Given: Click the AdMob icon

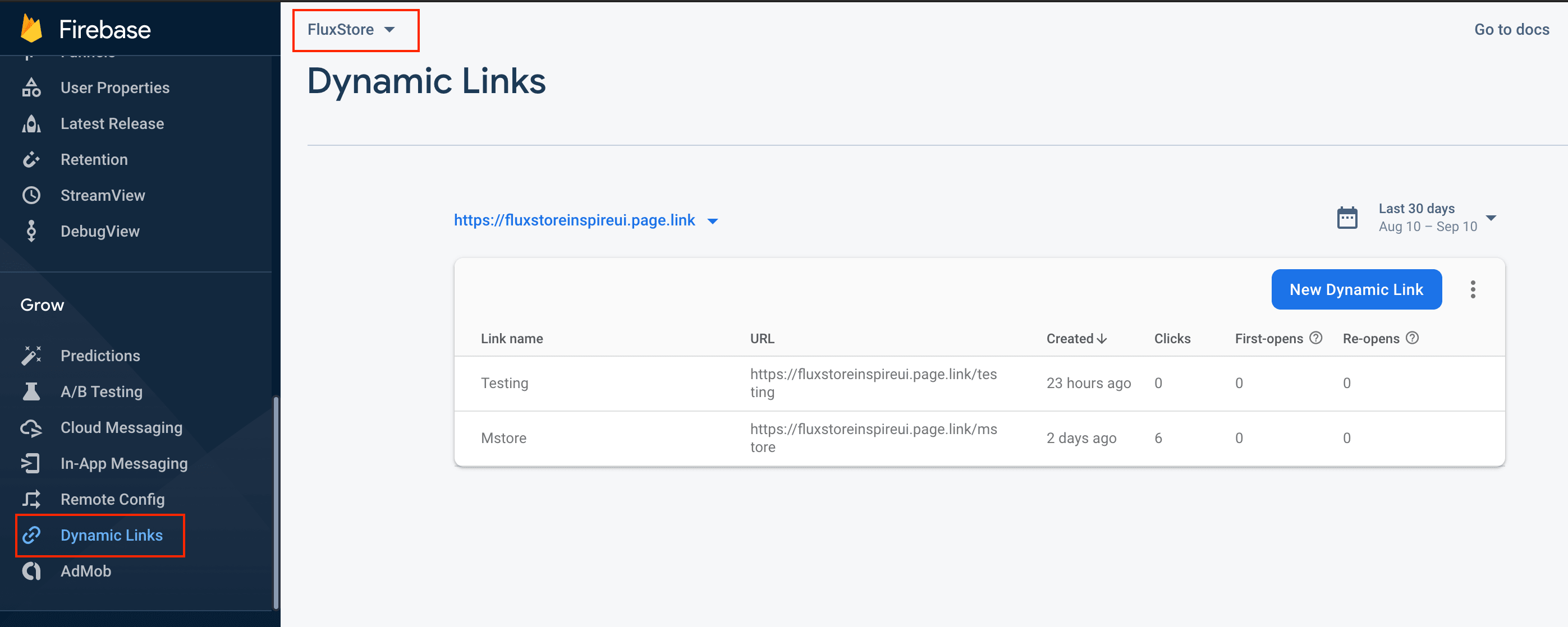Looking at the screenshot, I should click(31, 571).
